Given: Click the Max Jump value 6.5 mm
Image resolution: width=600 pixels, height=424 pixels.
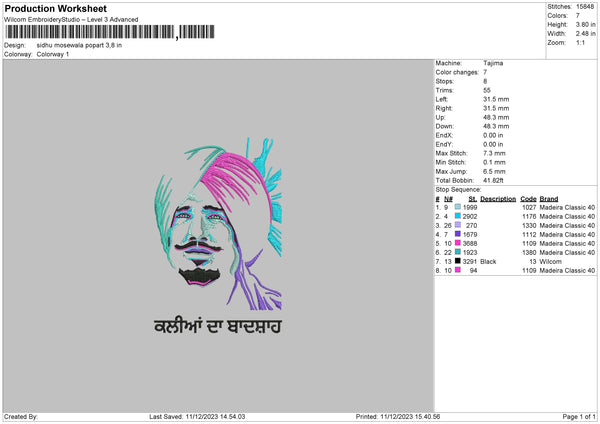Looking at the screenshot, I should tap(494, 171).
